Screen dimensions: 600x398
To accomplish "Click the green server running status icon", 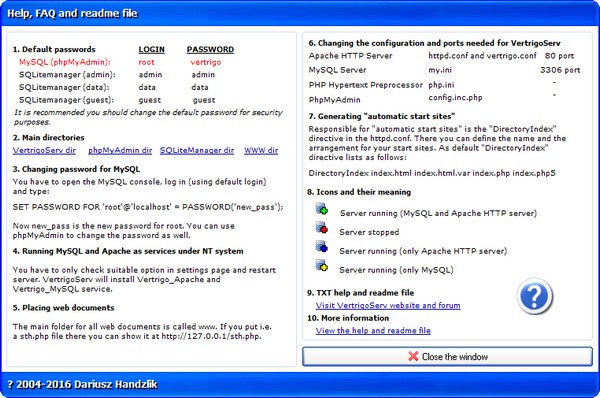I will (321, 209).
